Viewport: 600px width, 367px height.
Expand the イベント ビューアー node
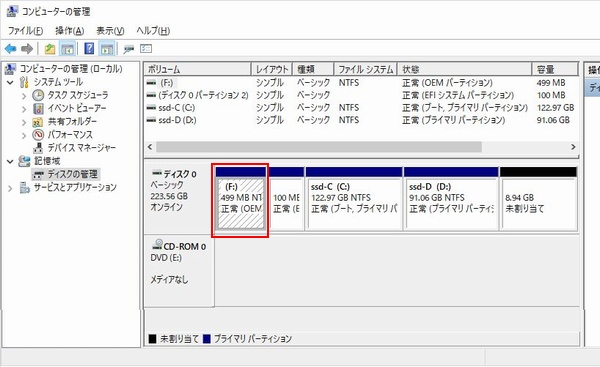click(x=24, y=109)
